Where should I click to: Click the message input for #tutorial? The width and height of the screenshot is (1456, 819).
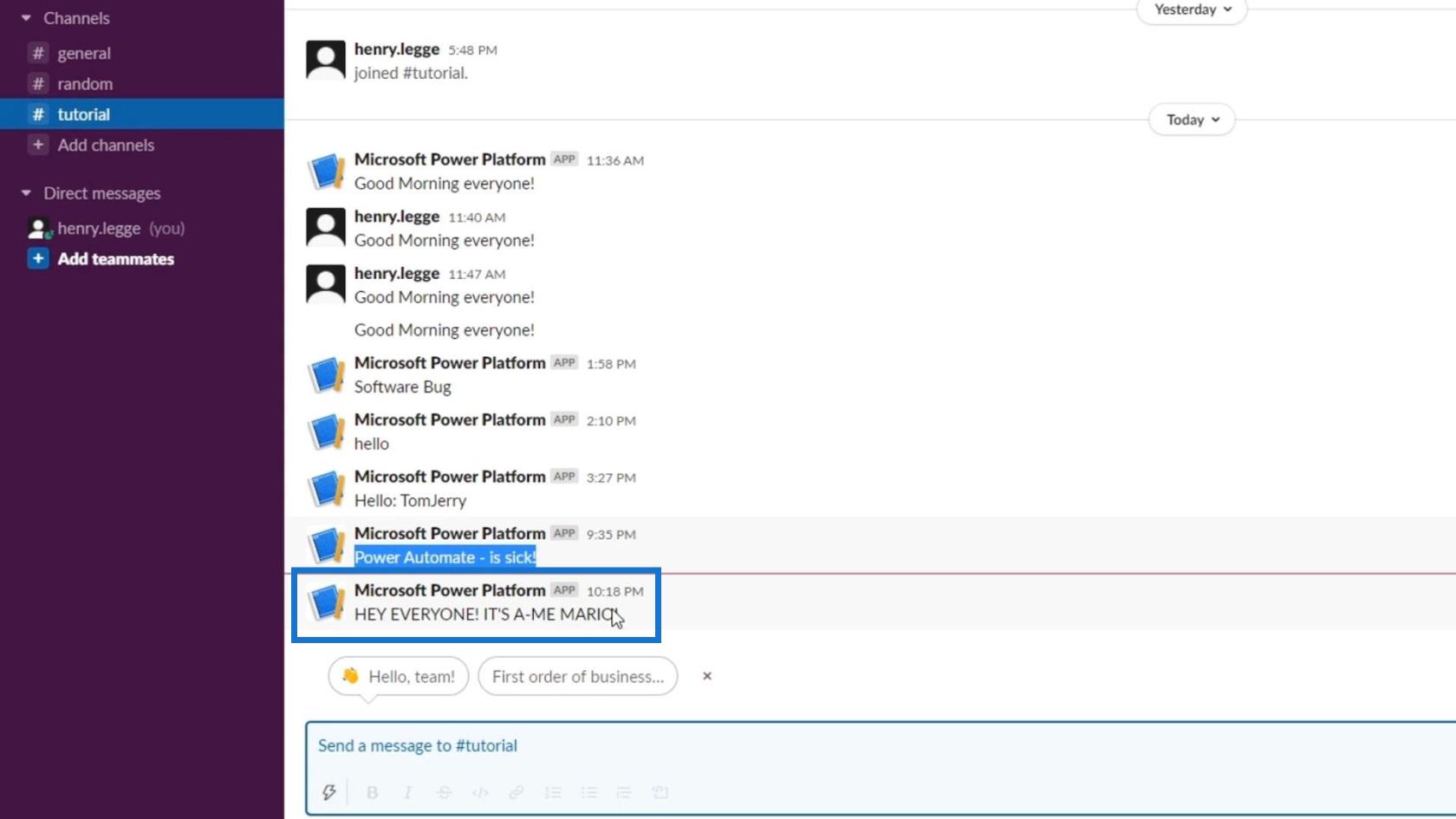881,746
